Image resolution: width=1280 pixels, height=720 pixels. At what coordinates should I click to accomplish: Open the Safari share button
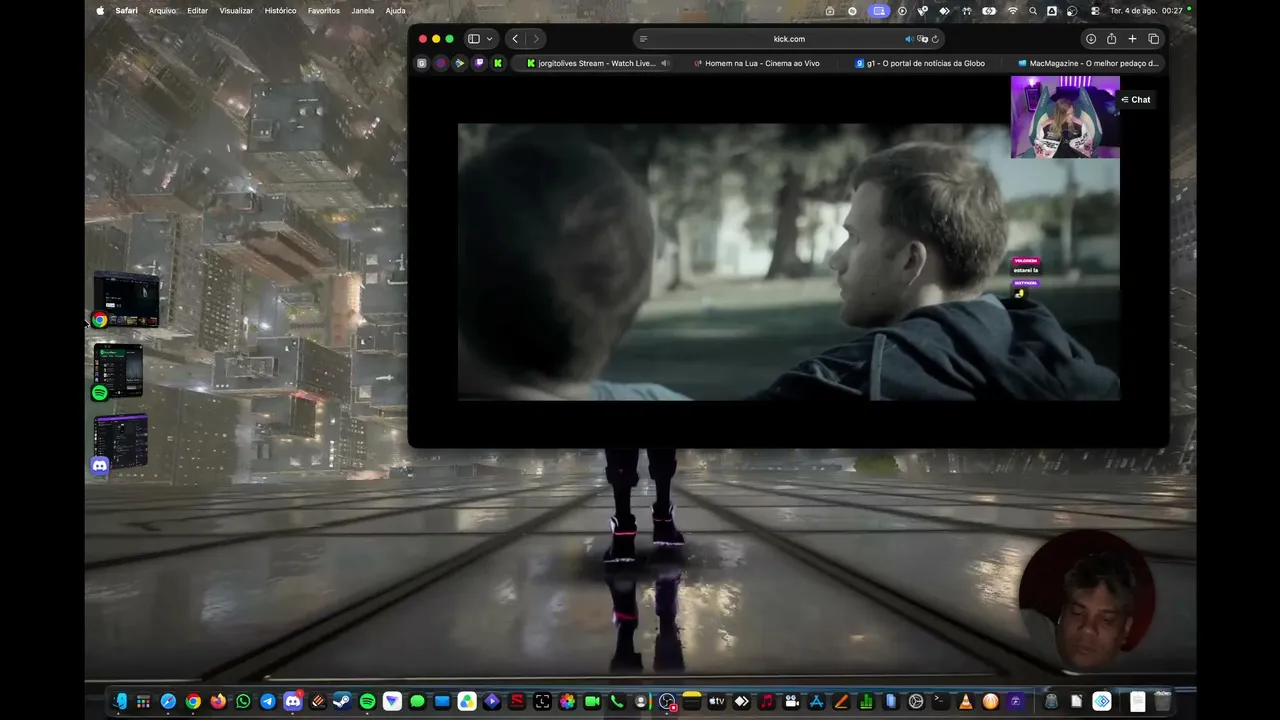point(1111,39)
